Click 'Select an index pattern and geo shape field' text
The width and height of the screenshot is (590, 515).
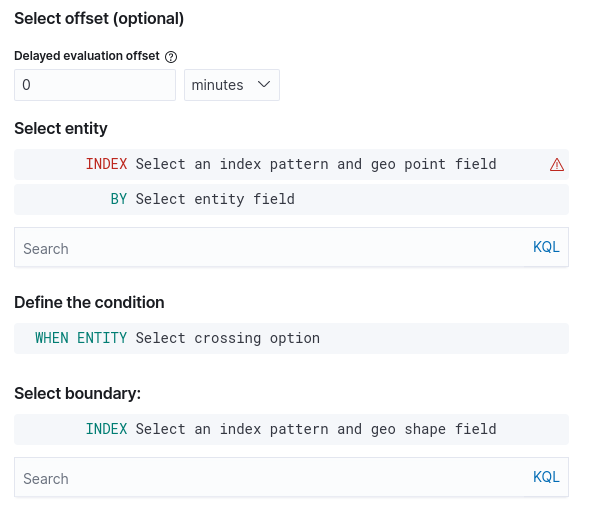(x=316, y=429)
